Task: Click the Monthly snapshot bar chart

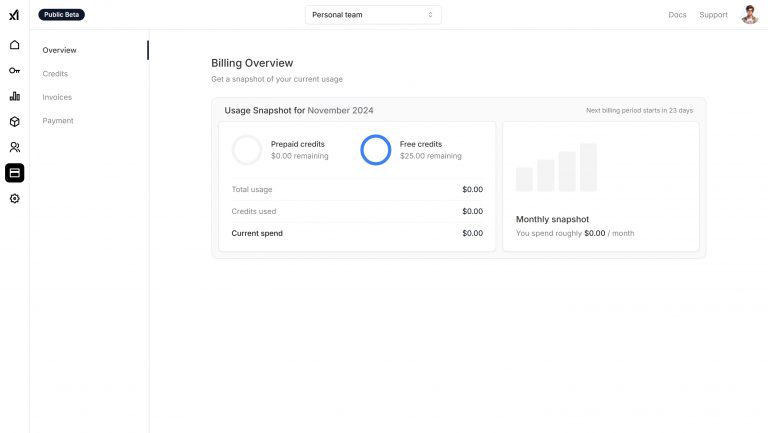Action: pos(556,168)
